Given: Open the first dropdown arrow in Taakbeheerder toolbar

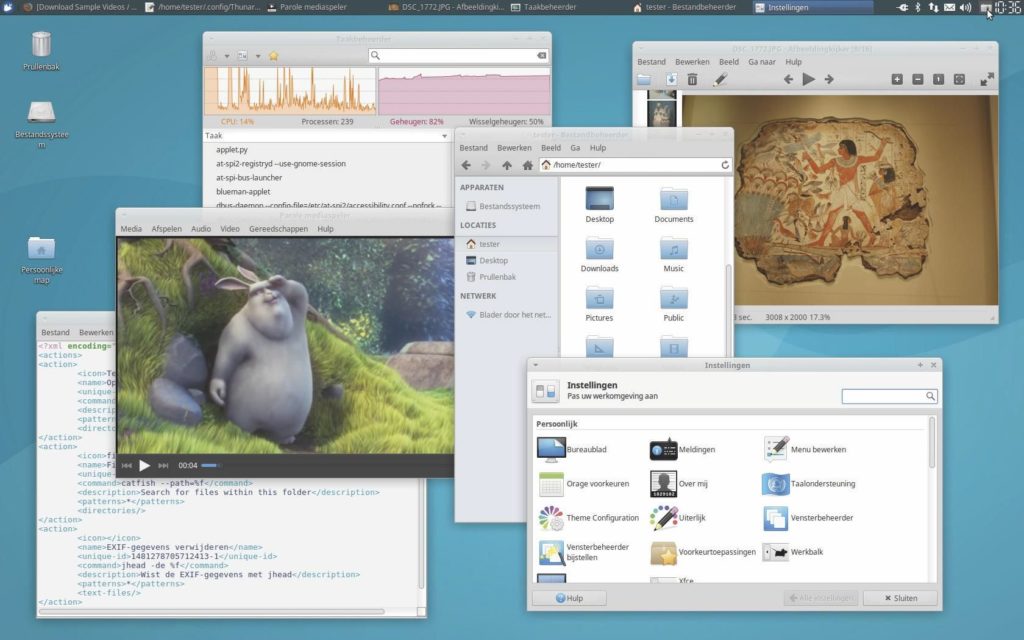Looking at the screenshot, I should point(226,55).
